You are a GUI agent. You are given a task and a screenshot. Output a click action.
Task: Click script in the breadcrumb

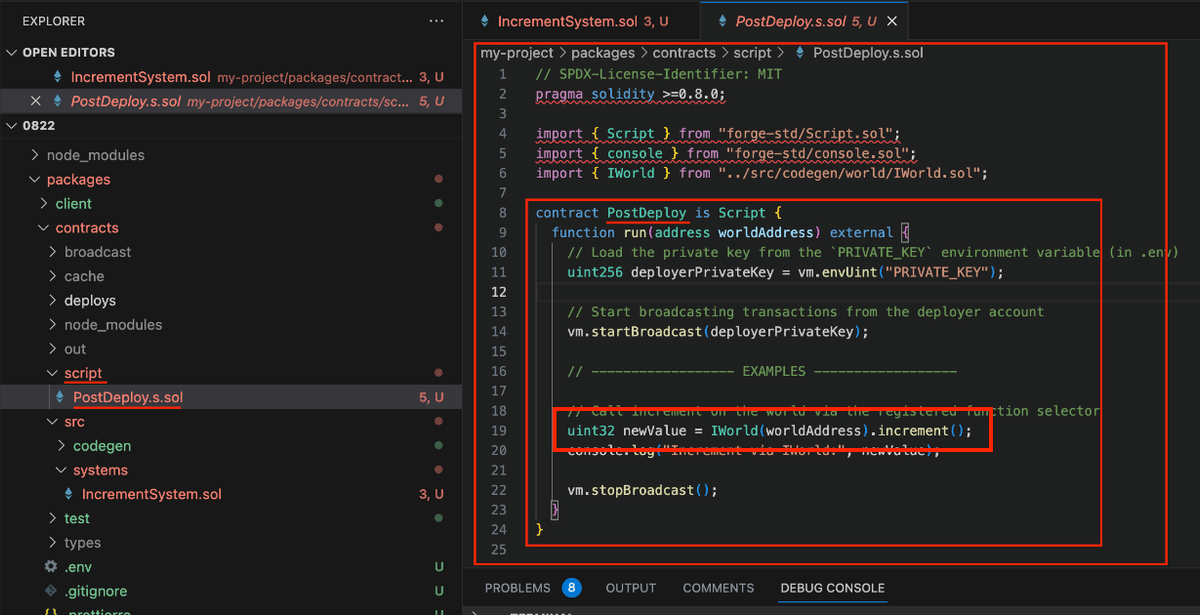pos(753,53)
